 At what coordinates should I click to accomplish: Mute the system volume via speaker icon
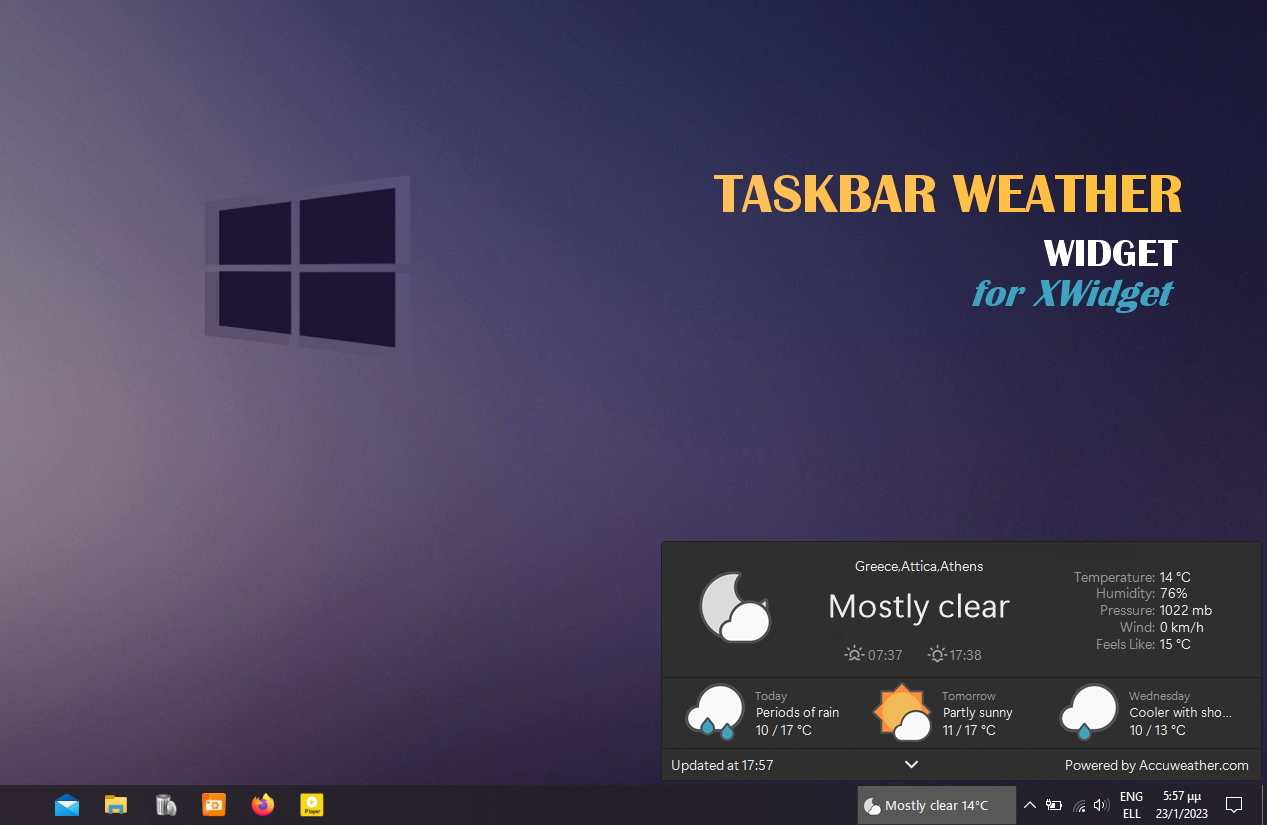tap(1101, 805)
